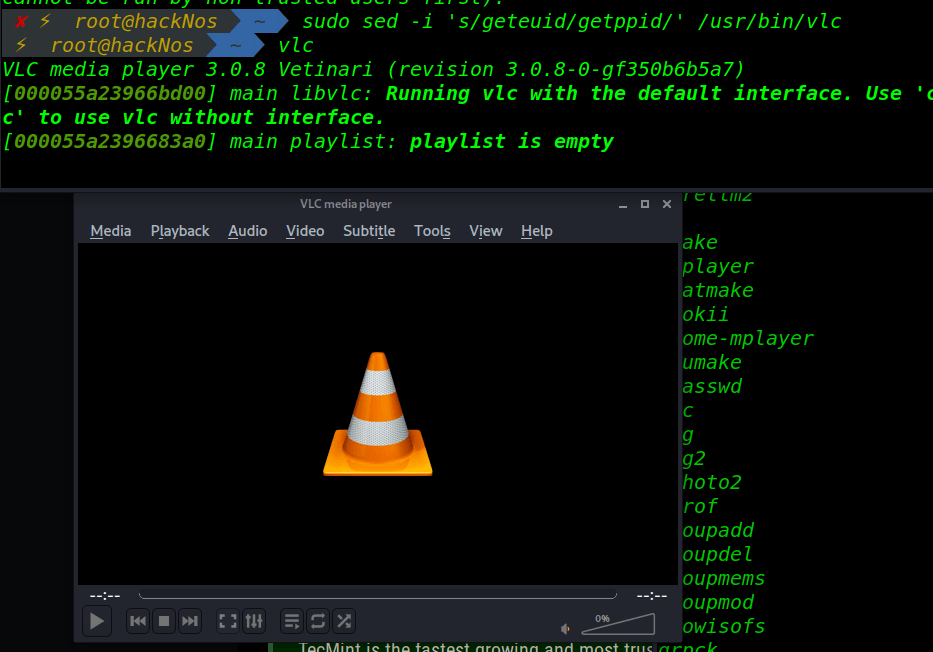Click 'playlist is empty' terminal text

pyautogui.click(x=512, y=142)
